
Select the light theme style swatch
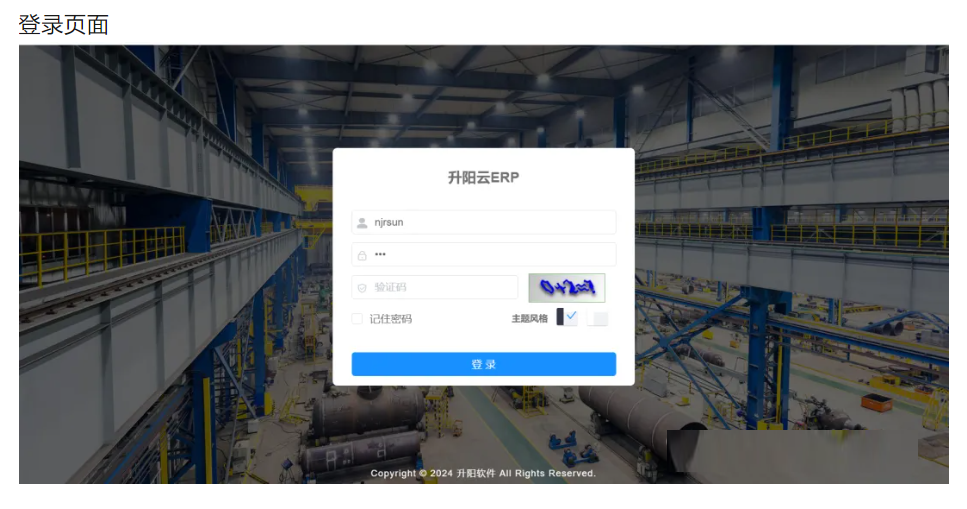[x=597, y=318]
